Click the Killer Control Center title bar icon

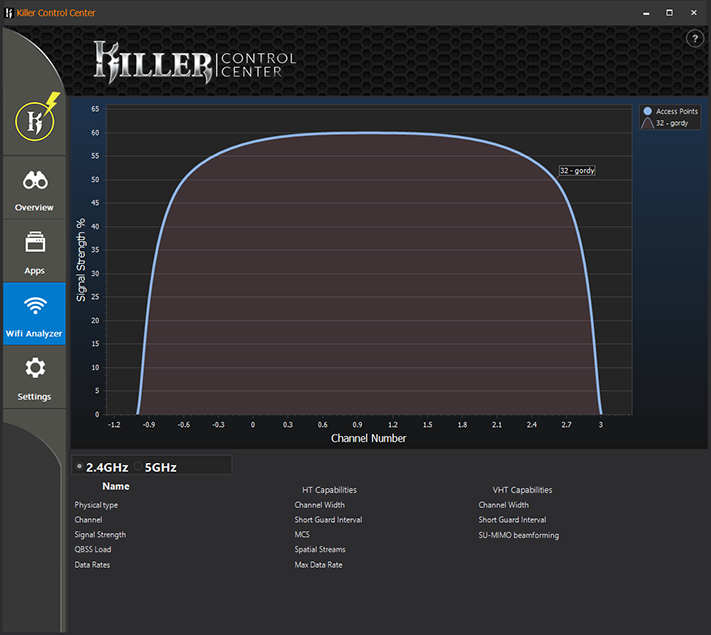click(9, 13)
